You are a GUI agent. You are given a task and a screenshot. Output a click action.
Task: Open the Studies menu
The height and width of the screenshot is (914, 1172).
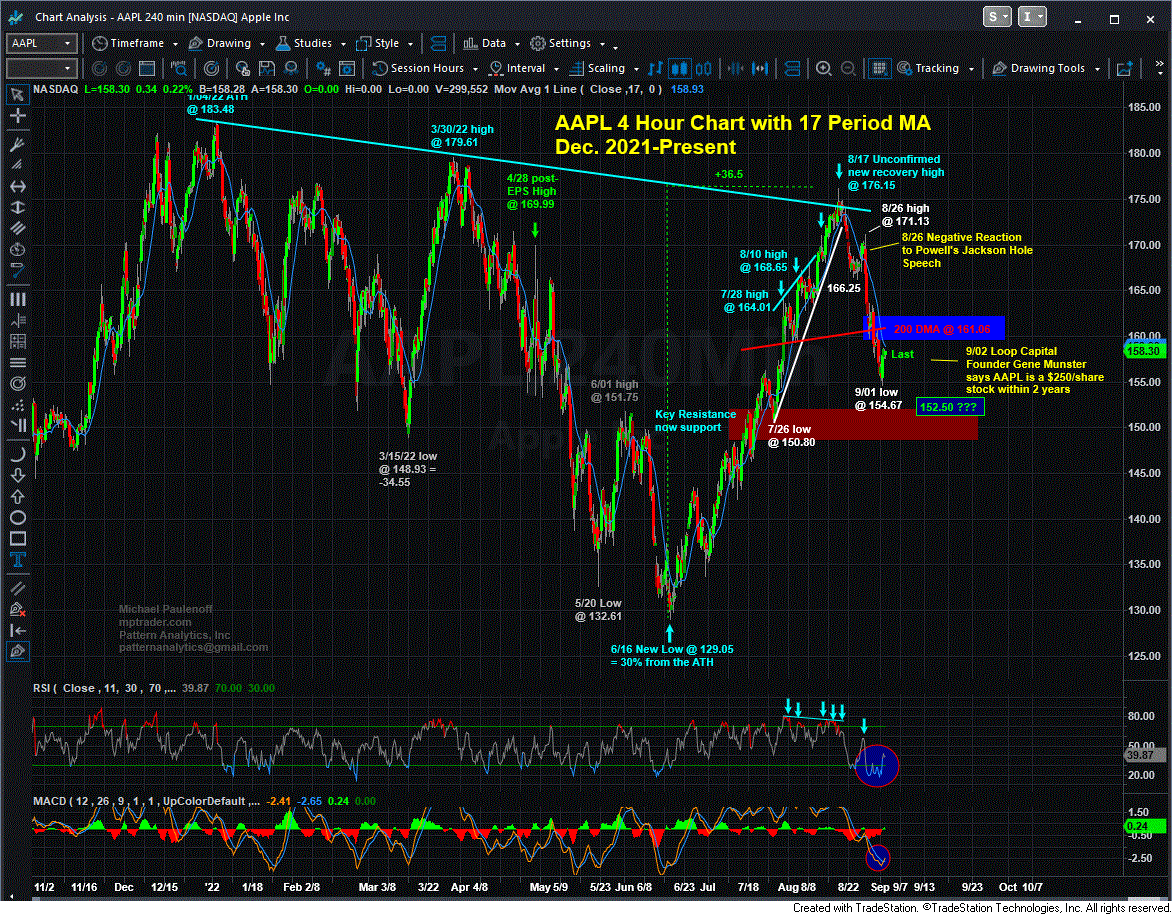[x=310, y=43]
